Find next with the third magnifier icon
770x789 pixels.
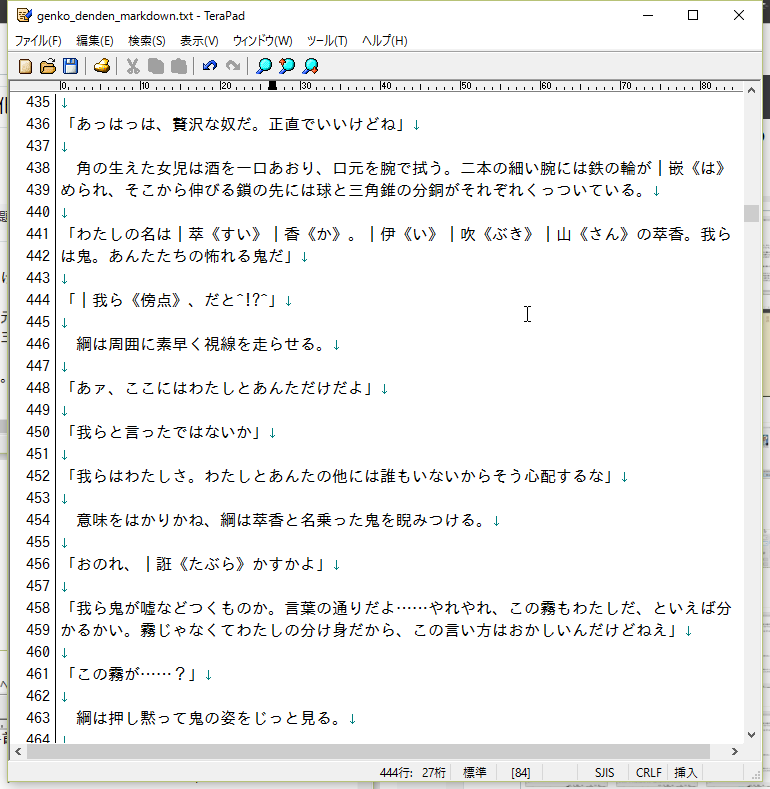pyautogui.click(x=311, y=66)
